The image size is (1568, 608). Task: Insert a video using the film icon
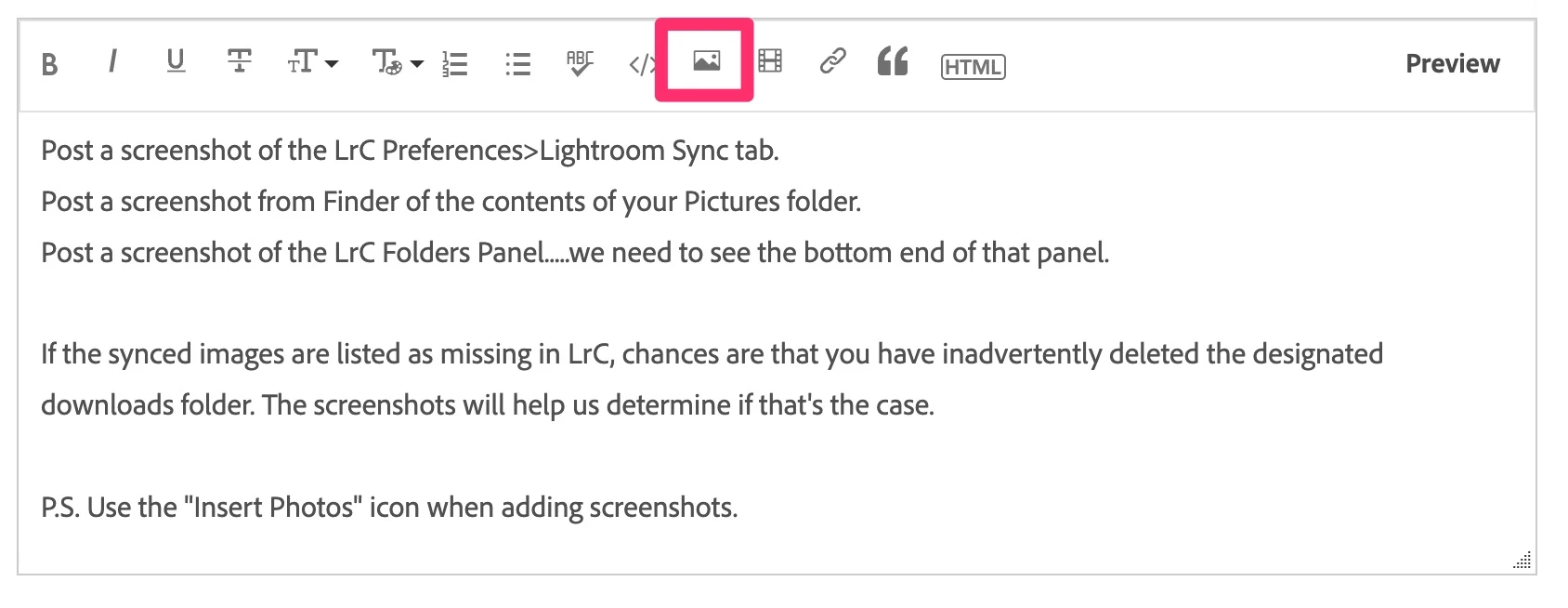tap(770, 61)
